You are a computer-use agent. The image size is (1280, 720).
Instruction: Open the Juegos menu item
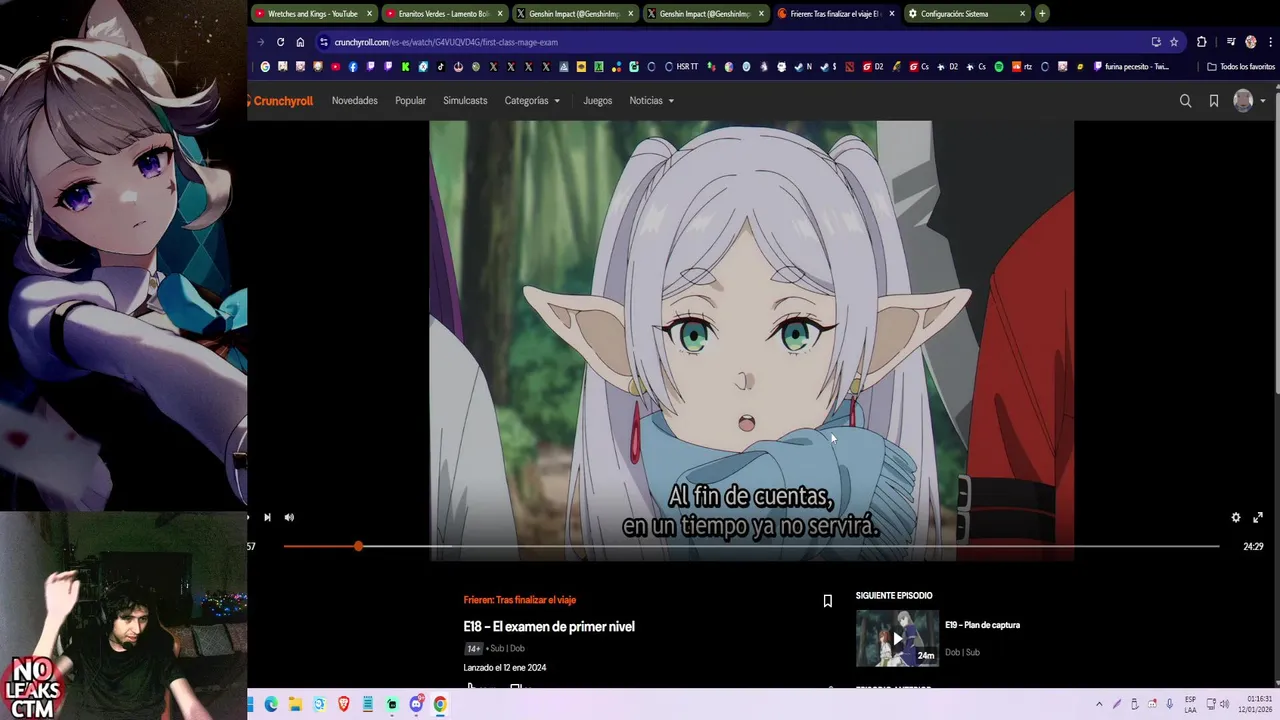point(598,101)
